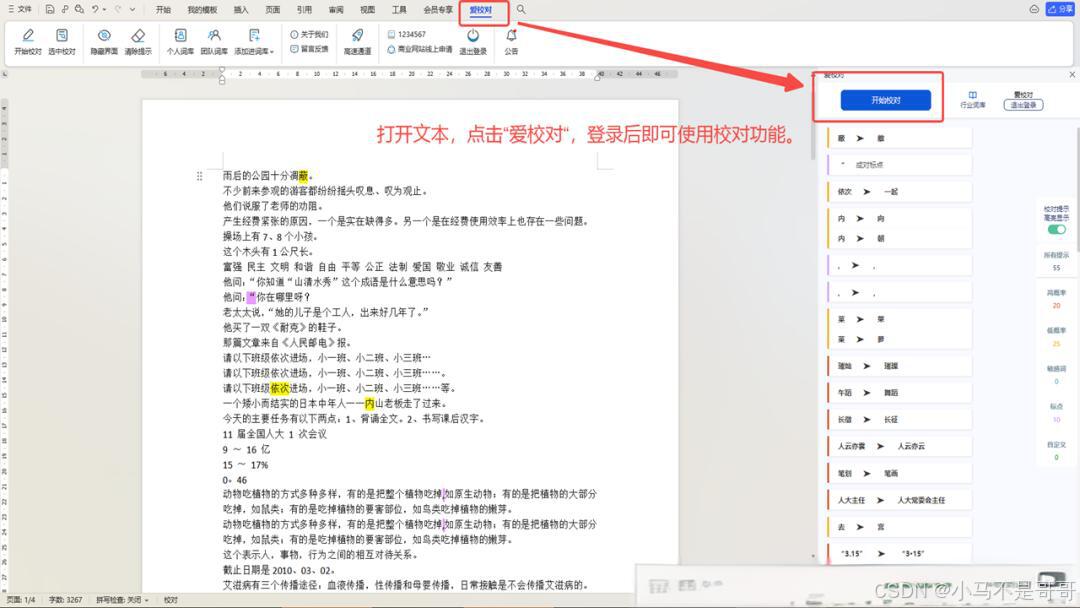
Task: Open 行业词库 in the side panel
Action: click(973, 99)
